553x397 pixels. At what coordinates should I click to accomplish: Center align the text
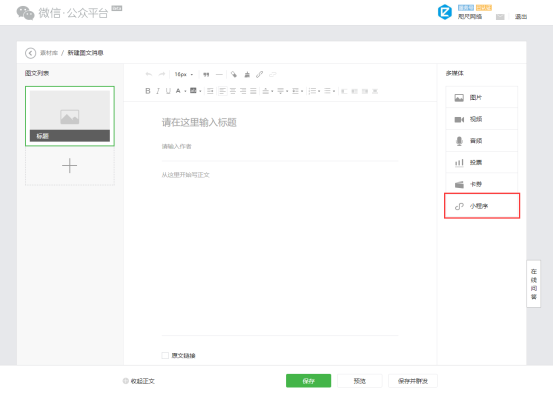click(233, 91)
